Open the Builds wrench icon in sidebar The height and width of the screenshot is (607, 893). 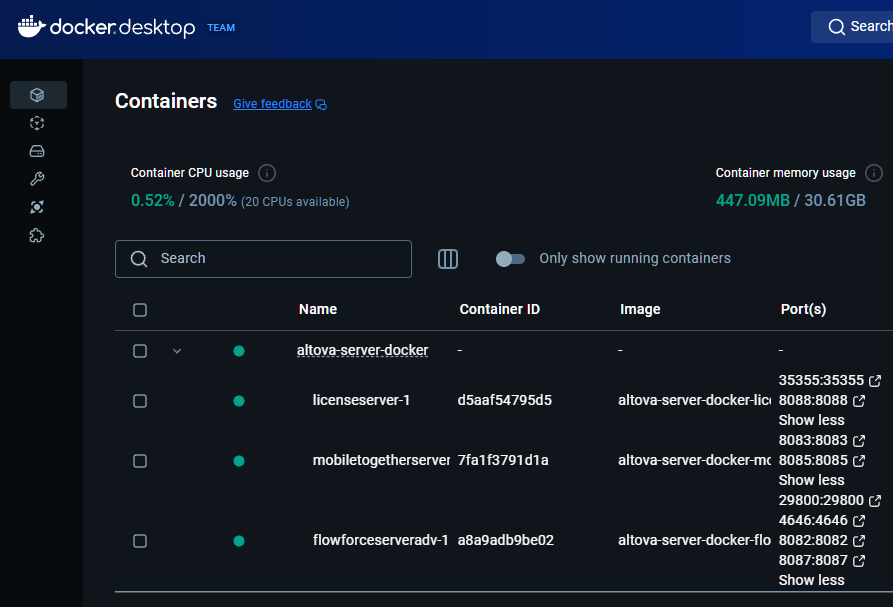(x=38, y=178)
